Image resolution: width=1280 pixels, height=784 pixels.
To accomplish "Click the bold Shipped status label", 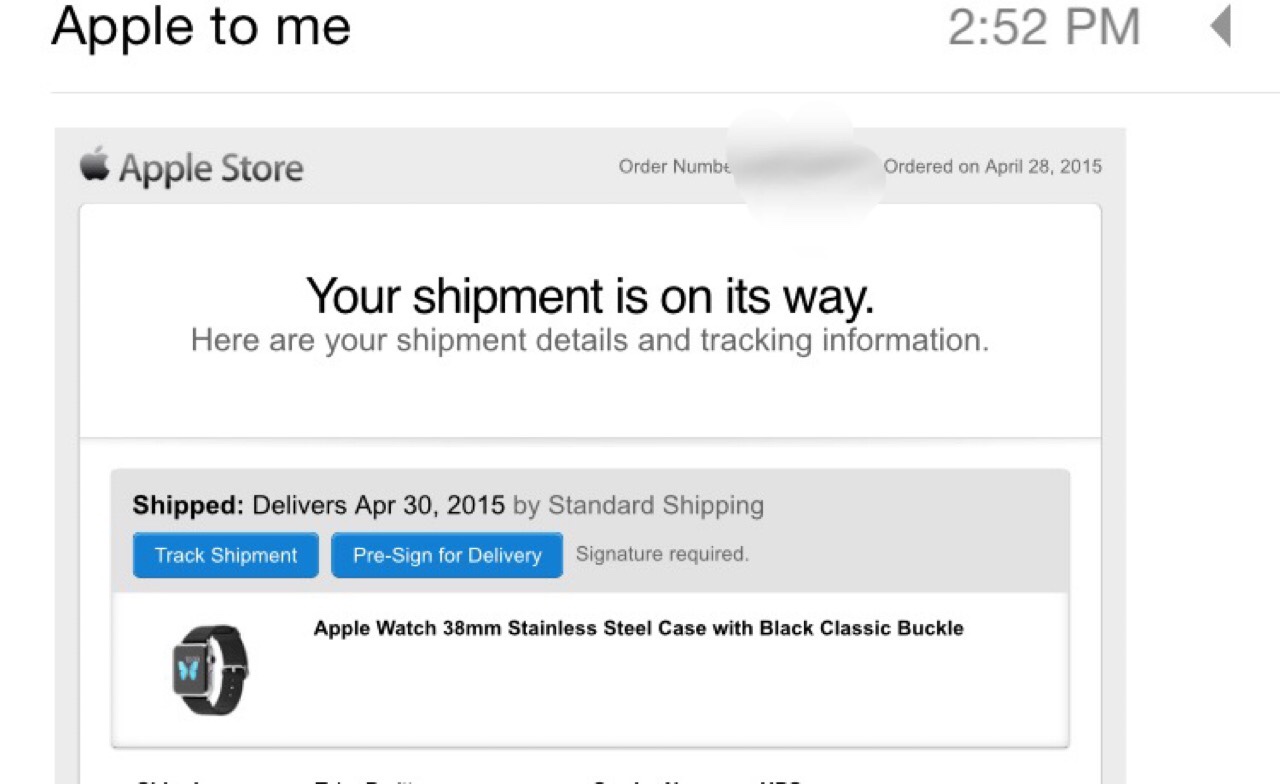I will pyautogui.click(x=188, y=505).
